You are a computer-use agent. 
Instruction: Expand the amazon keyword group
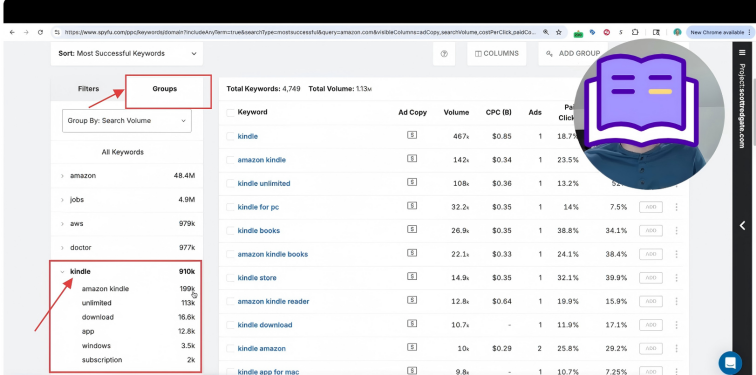(62, 176)
